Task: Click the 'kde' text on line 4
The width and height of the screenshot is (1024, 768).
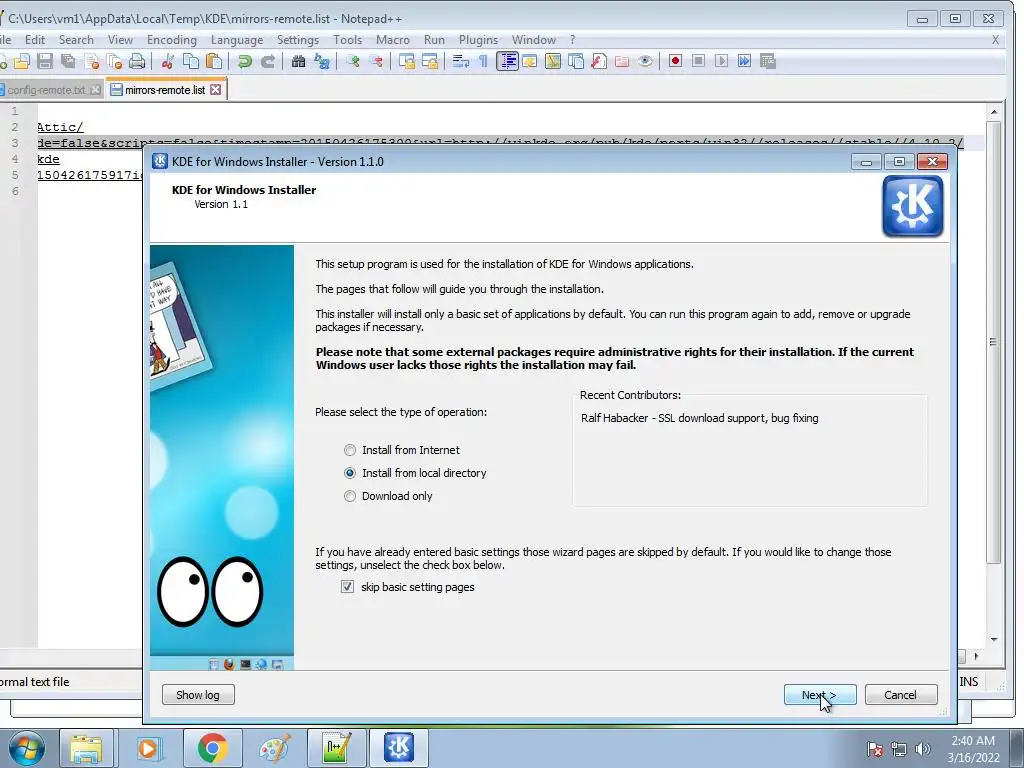Action: [48, 159]
